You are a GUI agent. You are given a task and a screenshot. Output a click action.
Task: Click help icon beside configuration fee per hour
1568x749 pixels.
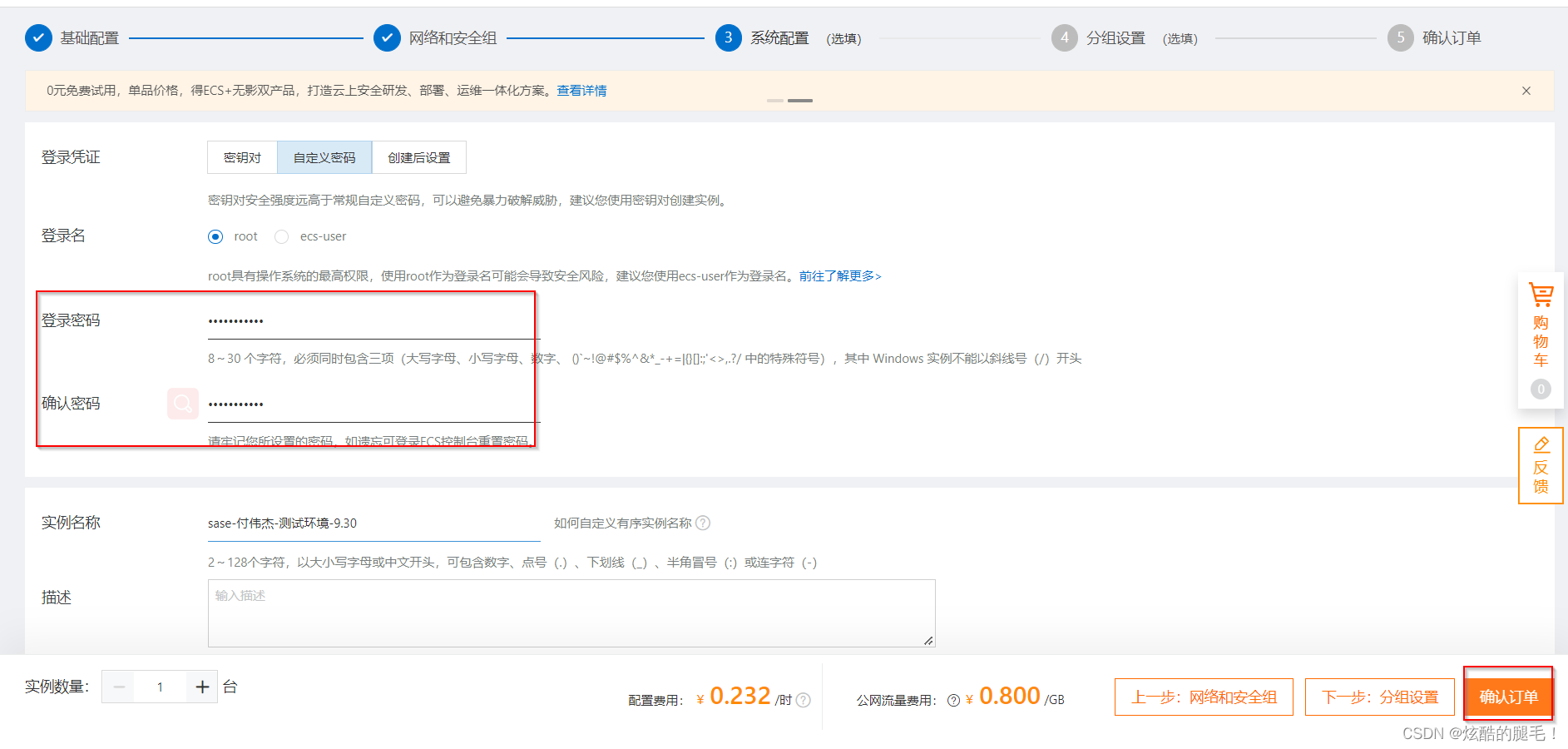[x=803, y=700]
